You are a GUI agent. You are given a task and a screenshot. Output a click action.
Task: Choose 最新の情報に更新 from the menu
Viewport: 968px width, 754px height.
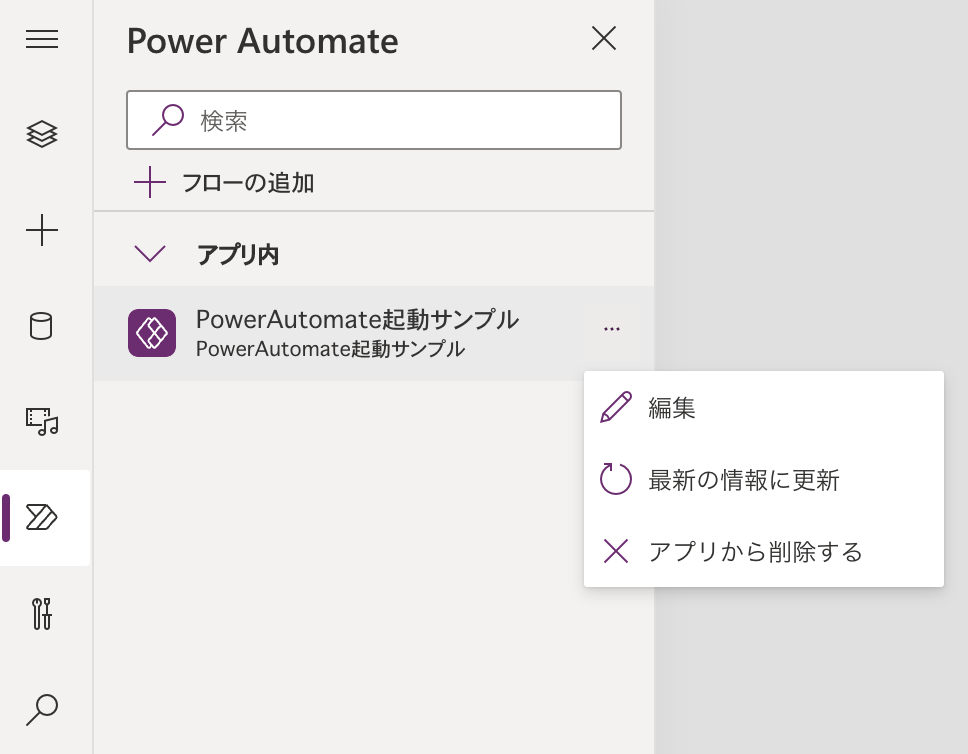click(x=764, y=480)
